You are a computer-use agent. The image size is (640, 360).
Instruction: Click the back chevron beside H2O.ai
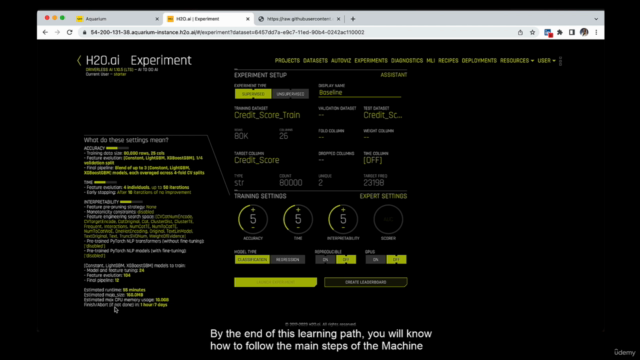point(79,60)
